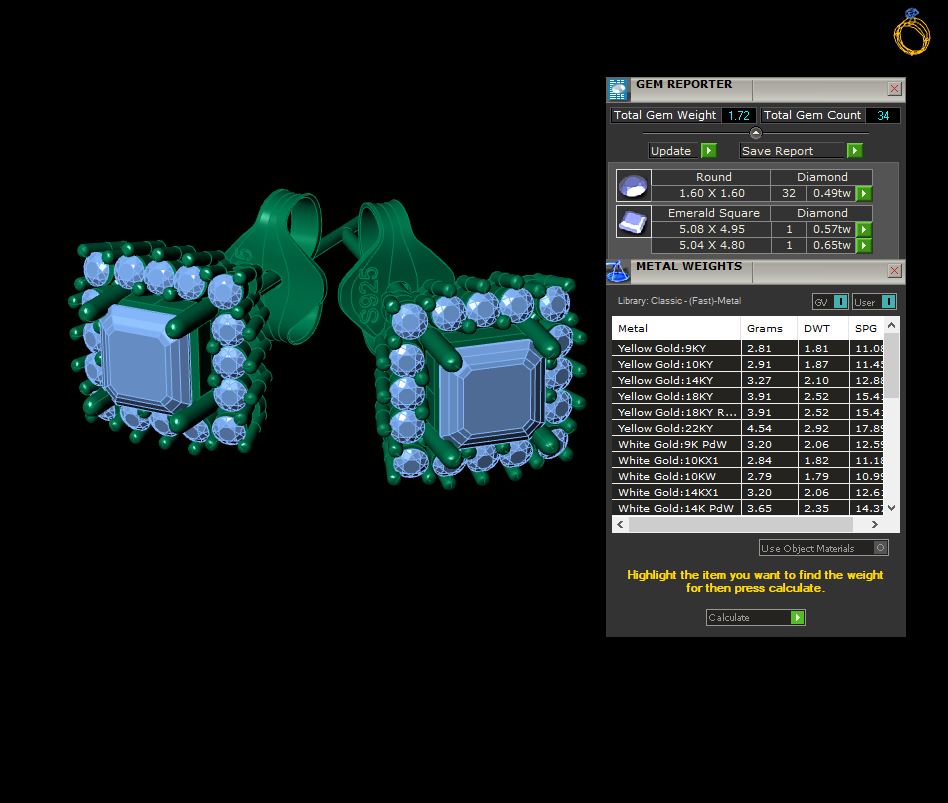Click green arrow beside 0.49tw
Viewport: 948px width, 803px height.
[864, 193]
